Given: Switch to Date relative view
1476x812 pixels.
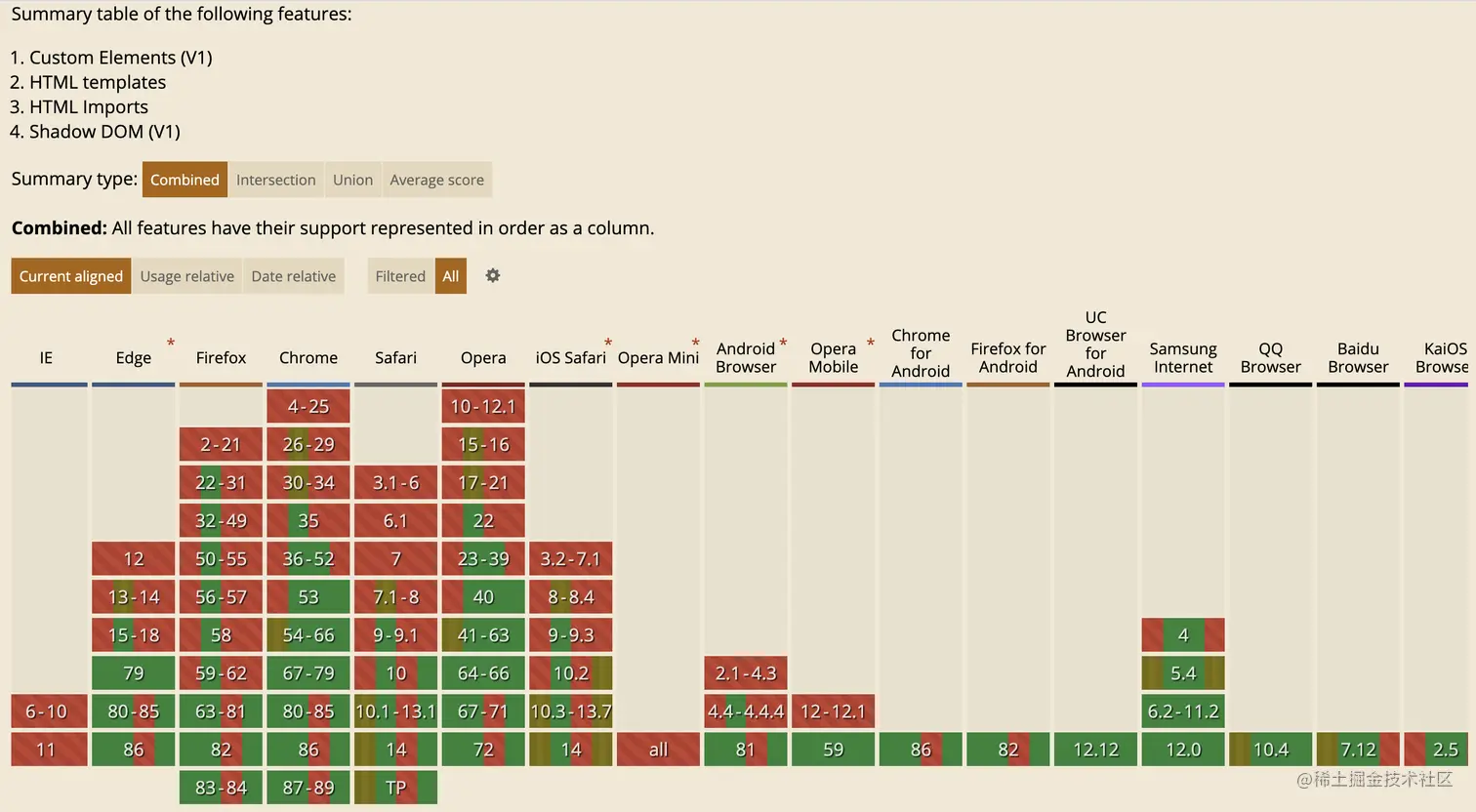Looking at the screenshot, I should [294, 276].
